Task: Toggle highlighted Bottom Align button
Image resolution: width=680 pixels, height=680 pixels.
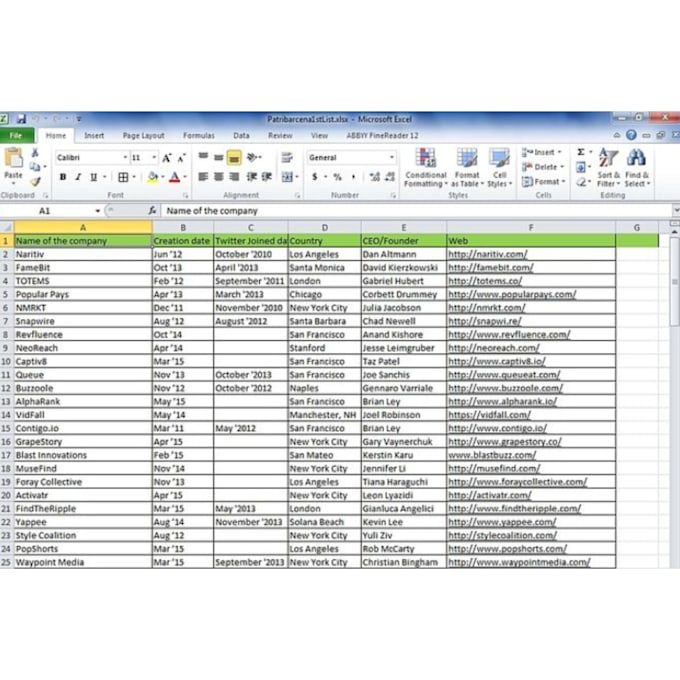Action: [x=234, y=158]
